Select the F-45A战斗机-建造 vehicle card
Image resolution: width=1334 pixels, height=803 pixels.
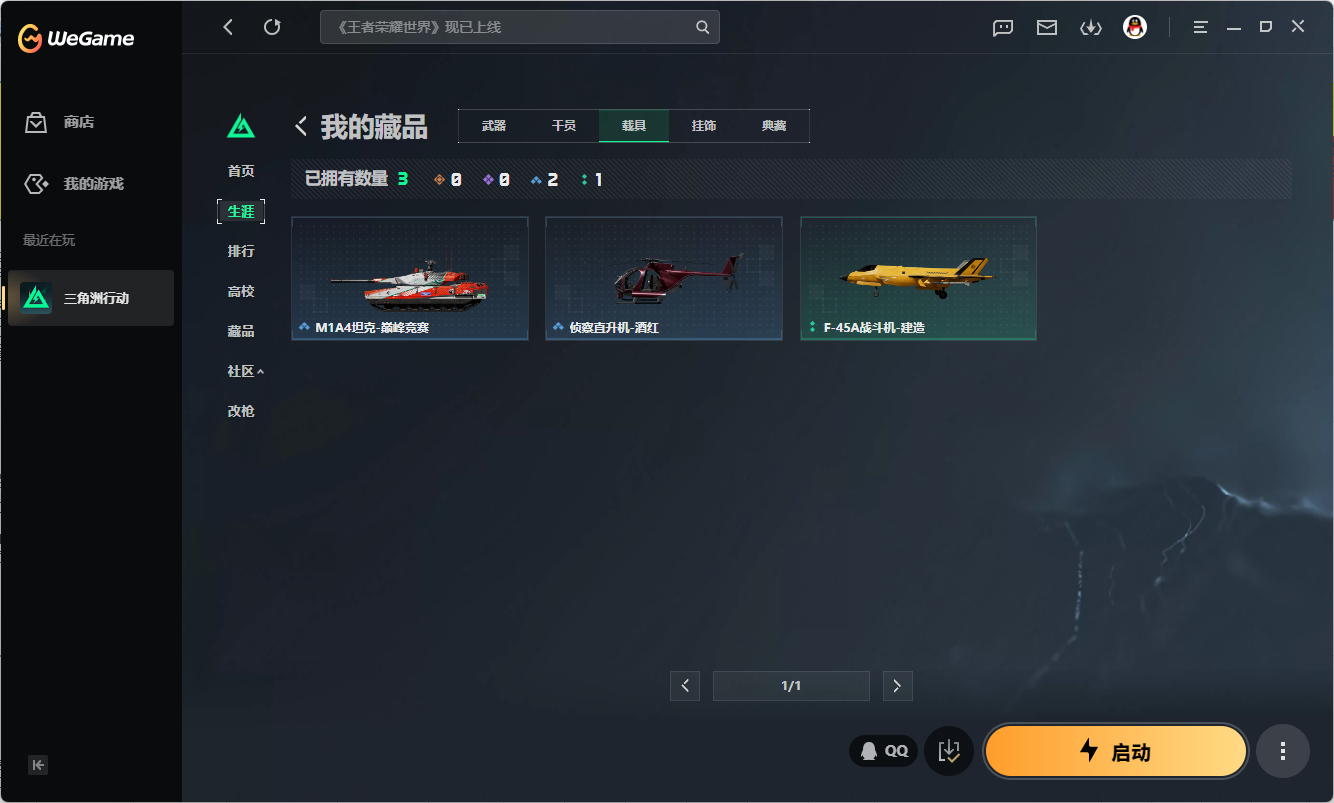(918, 278)
